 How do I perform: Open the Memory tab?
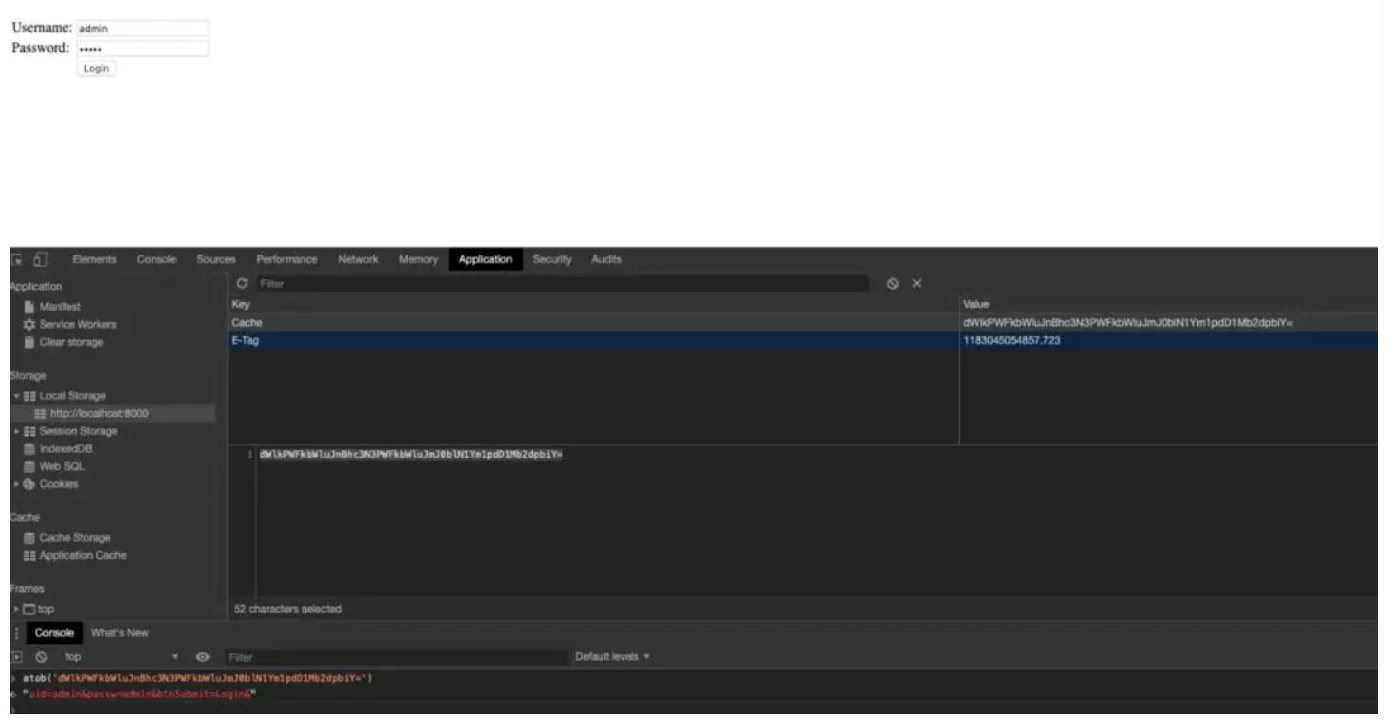(x=418, y=260)
